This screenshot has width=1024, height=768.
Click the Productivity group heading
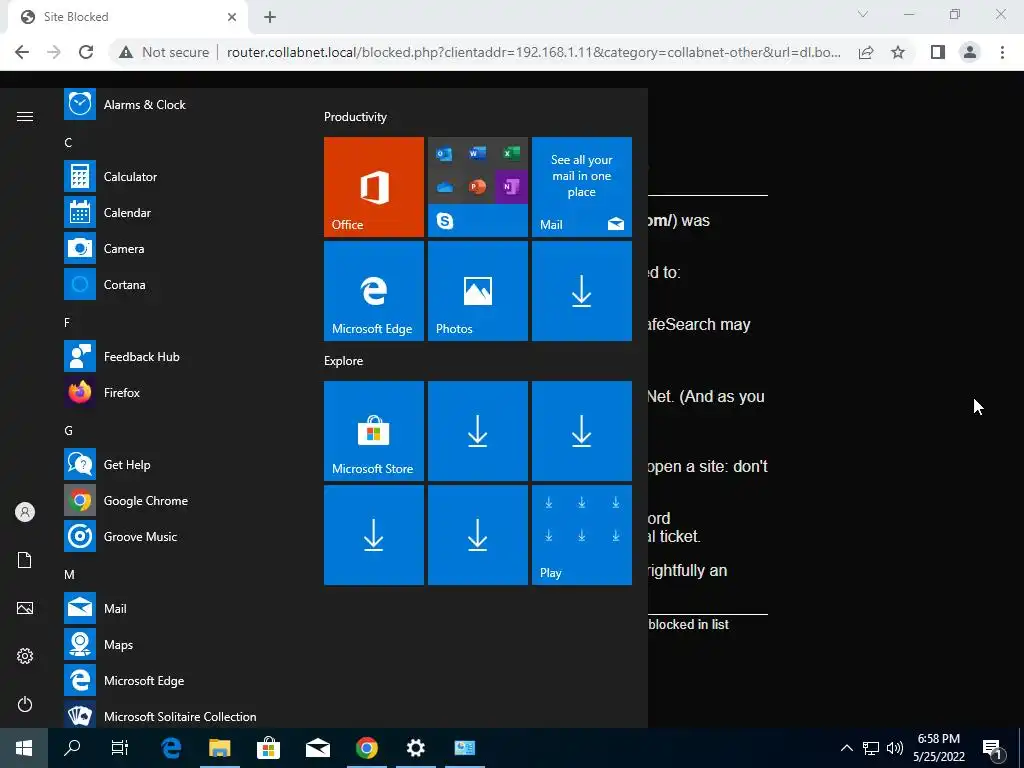pos(355,117)
